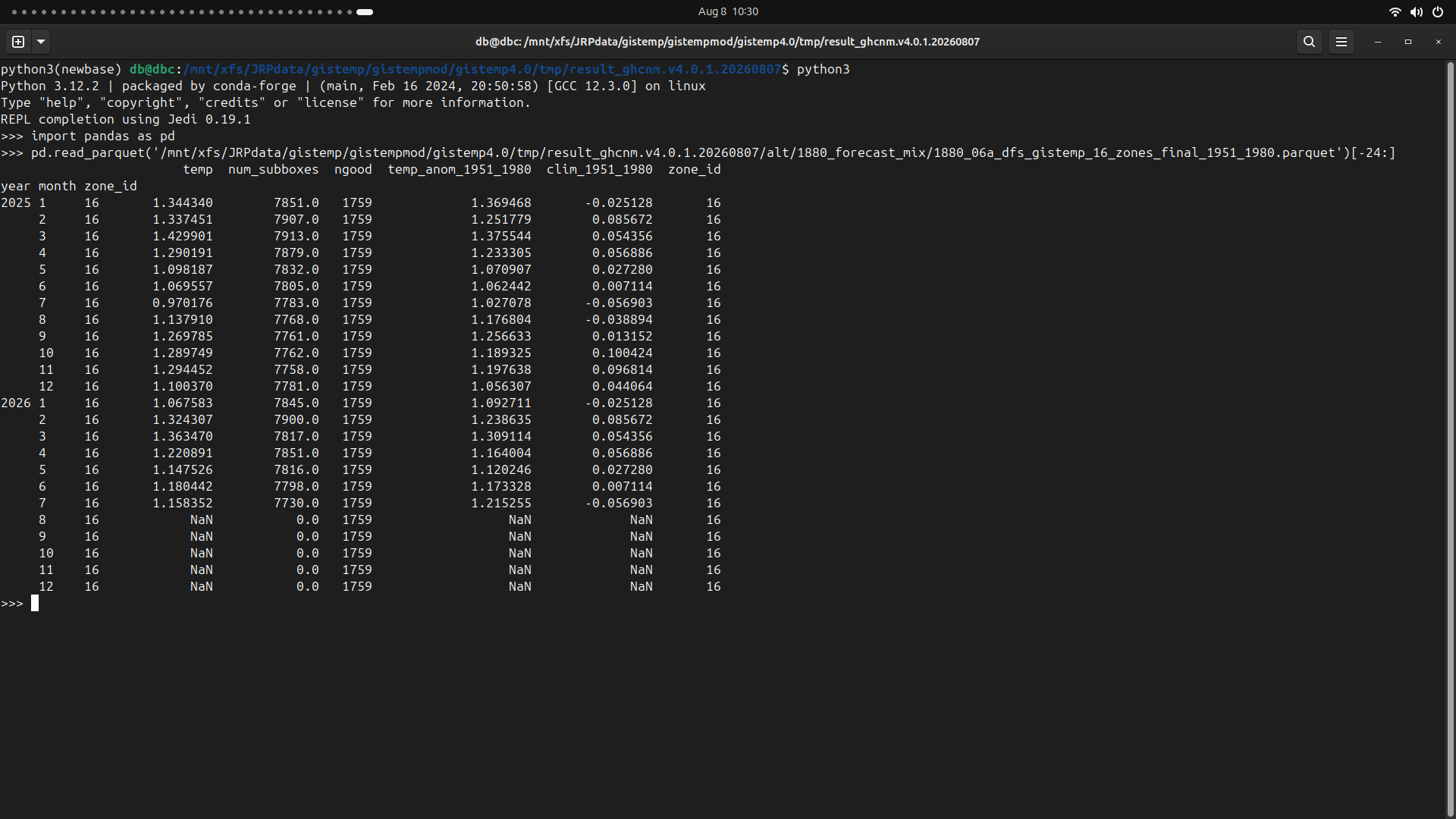
Task: Click the Type "help" information line
Action: pyautogui.click(x=266, y=102)
